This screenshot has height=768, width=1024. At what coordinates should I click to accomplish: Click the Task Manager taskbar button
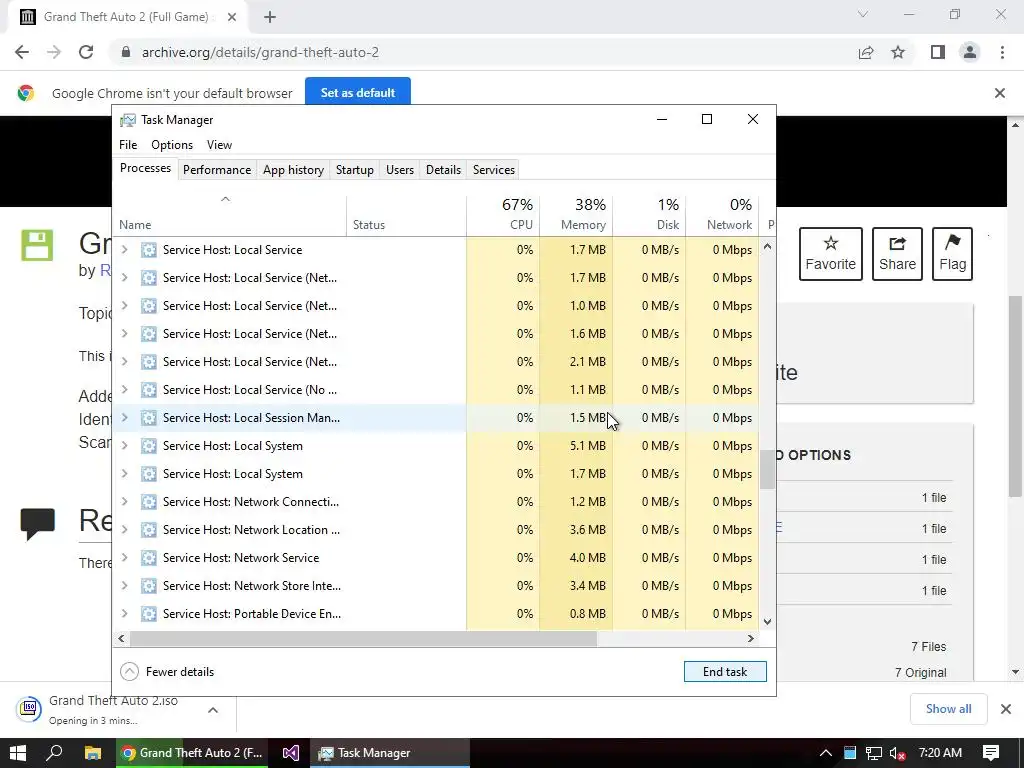(390, 753)
